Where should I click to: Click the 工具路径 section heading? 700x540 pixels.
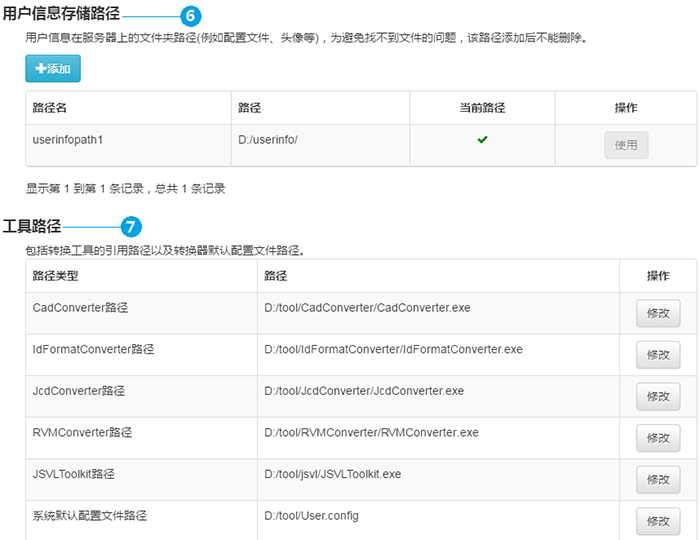click(x=32, y=226)
